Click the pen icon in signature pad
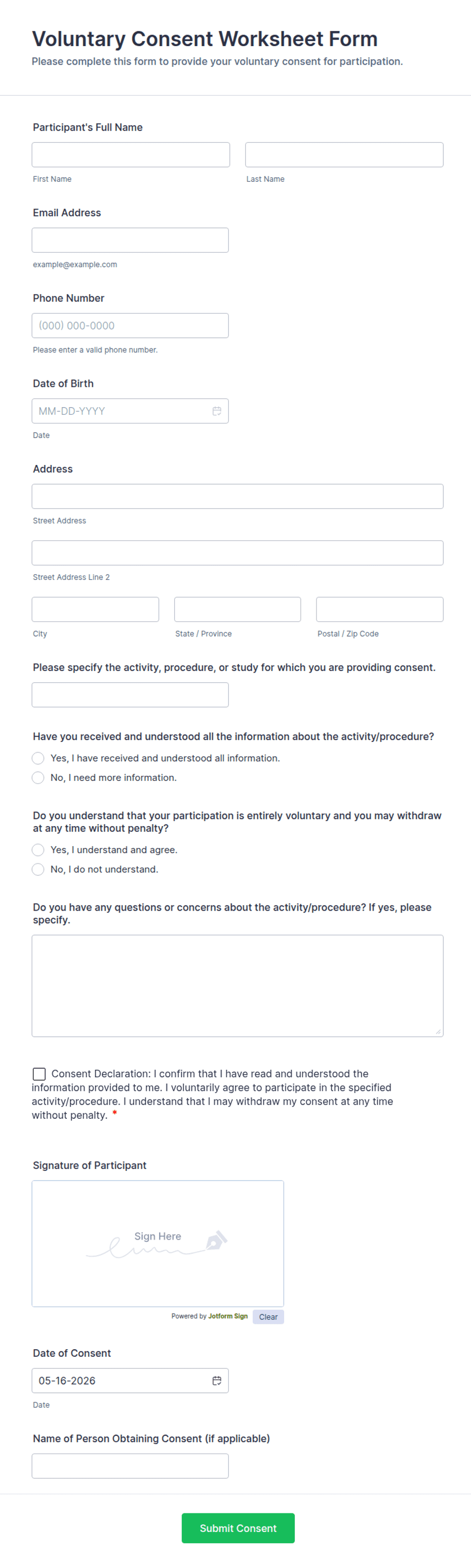 click(x=217, y=1240)
